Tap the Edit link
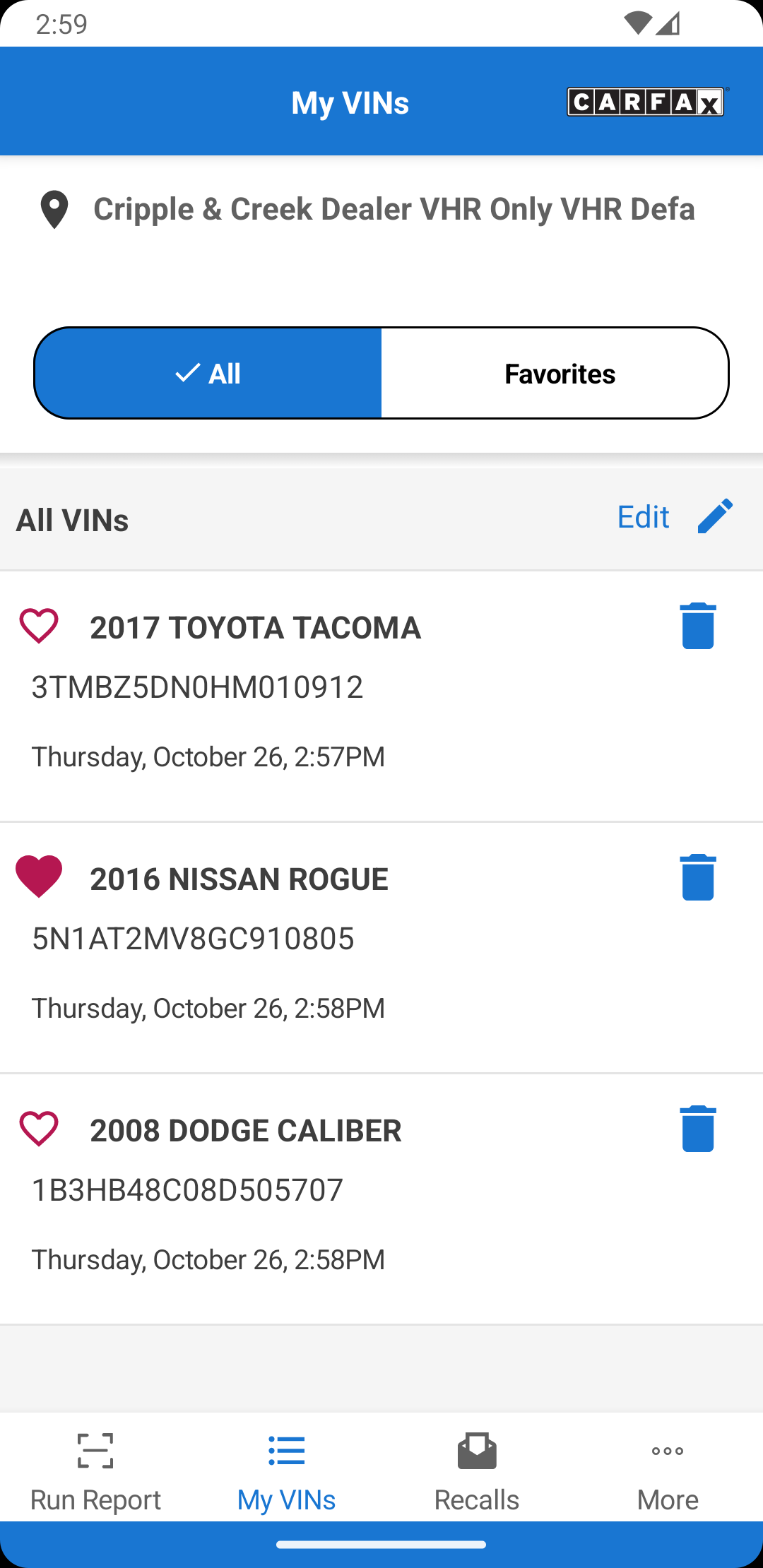The height and width of the screenshot is (1568, 763). (x=643, y=517)
